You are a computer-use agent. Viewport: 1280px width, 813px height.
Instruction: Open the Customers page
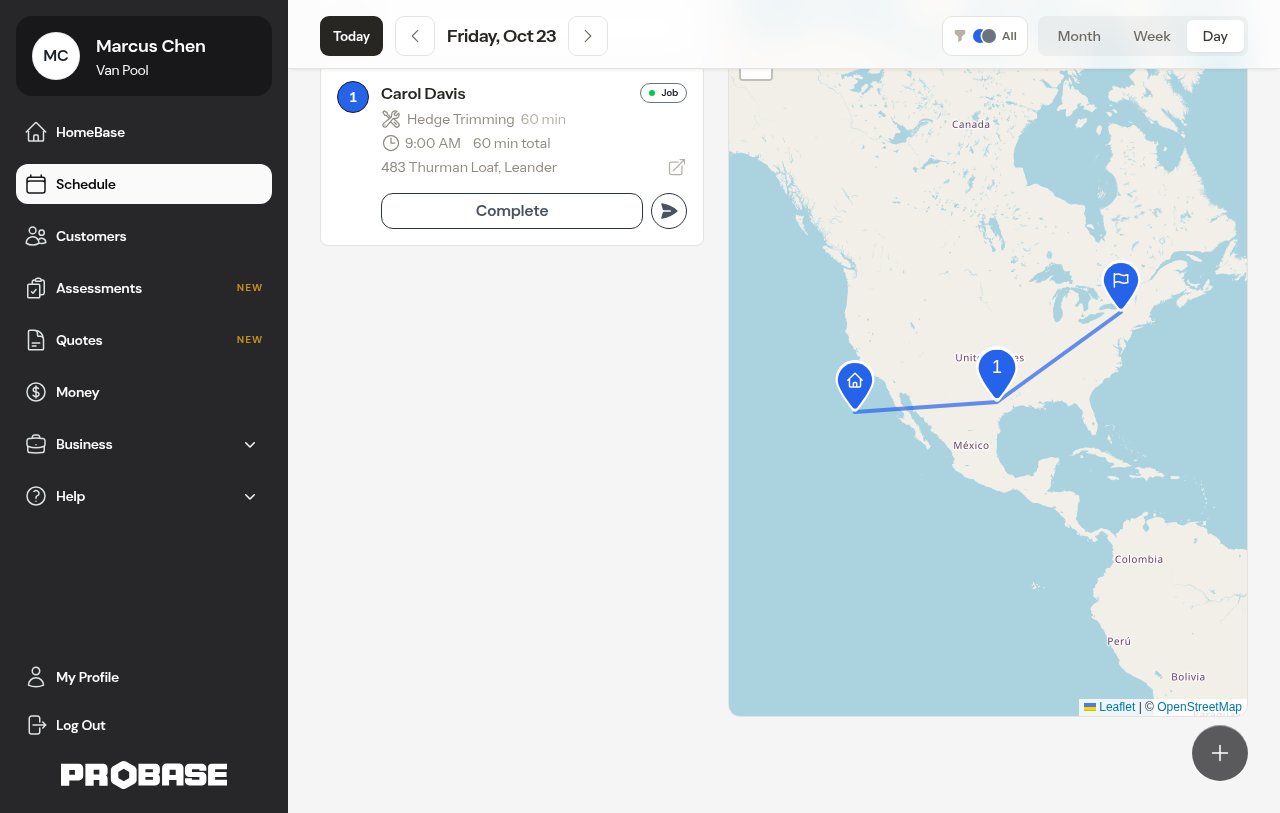click(x=144, y=236)
